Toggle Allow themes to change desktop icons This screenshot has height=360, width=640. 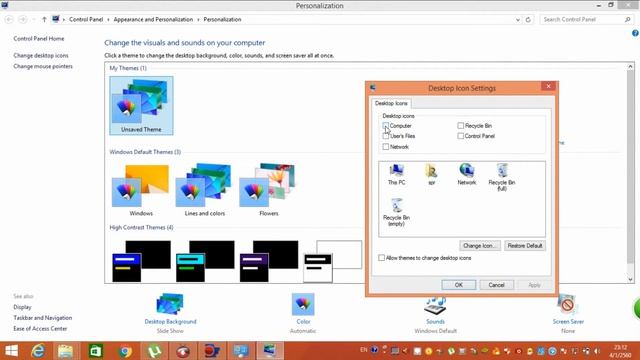(x=381, y=258)
